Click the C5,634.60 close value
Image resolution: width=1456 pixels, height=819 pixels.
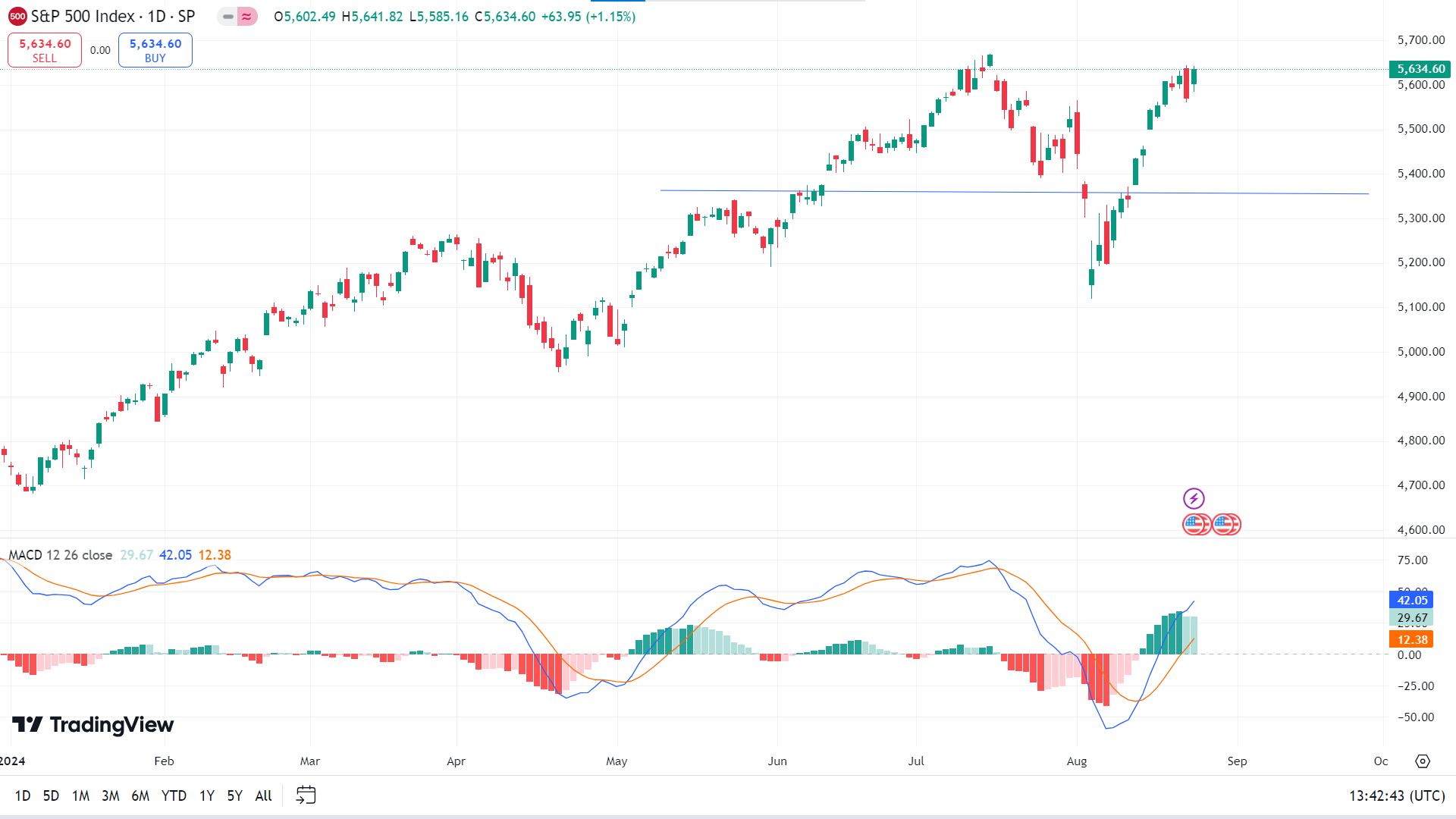point(505,17)
